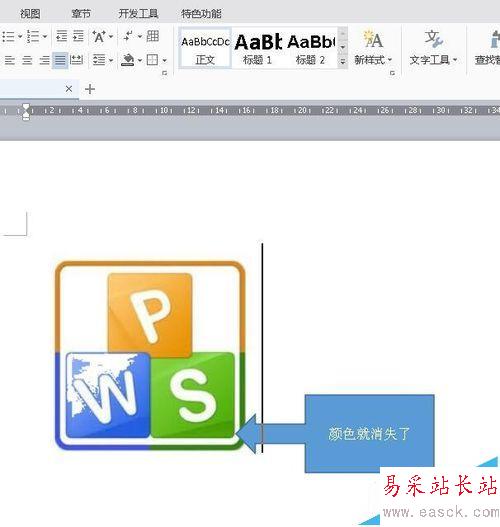The image size is (500, 527).
Task: Click the grid-shaped icon beside paragraph marks
Action: [153, 36]
